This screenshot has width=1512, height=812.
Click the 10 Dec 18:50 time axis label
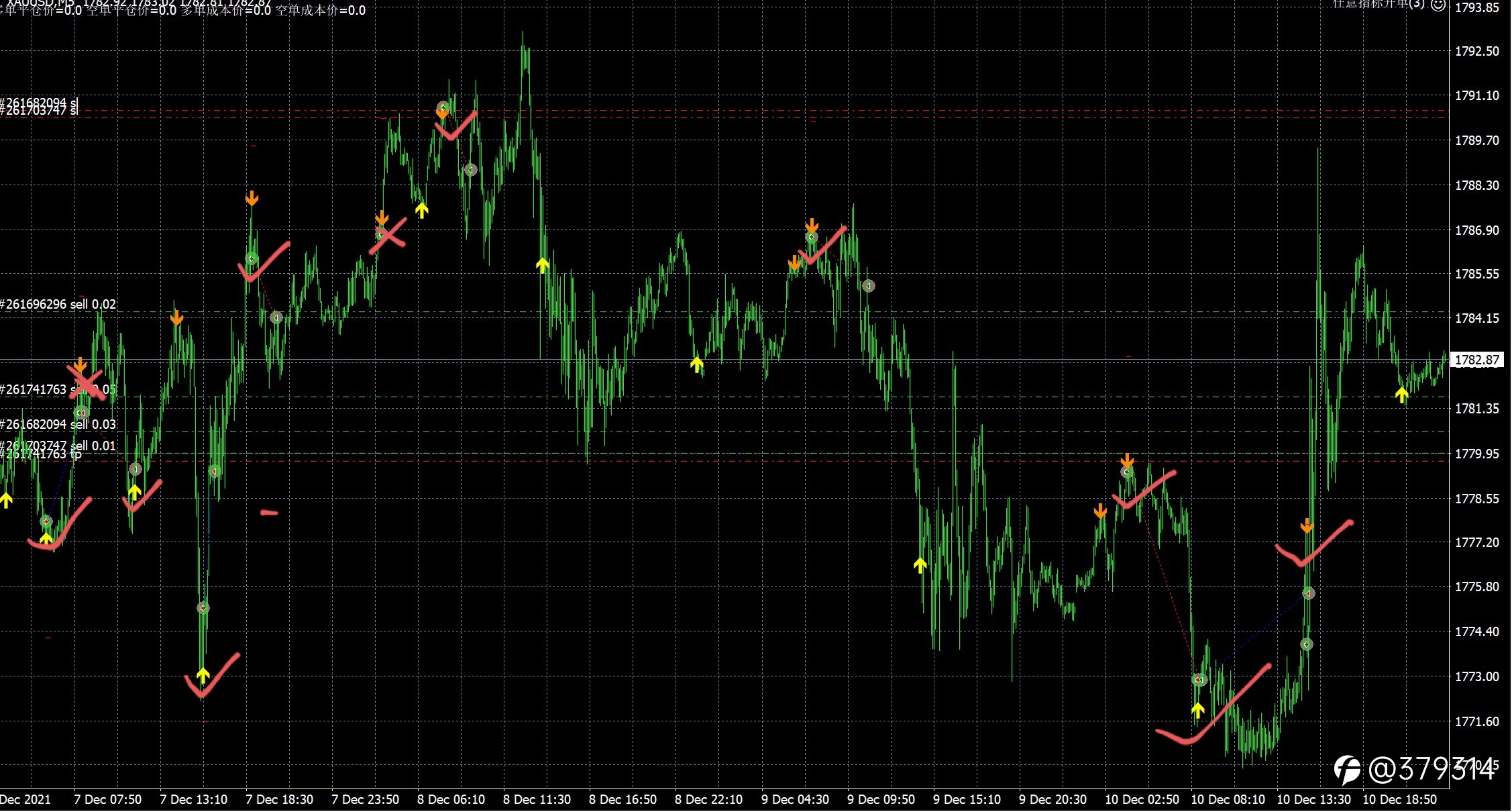coord(1400,800)
